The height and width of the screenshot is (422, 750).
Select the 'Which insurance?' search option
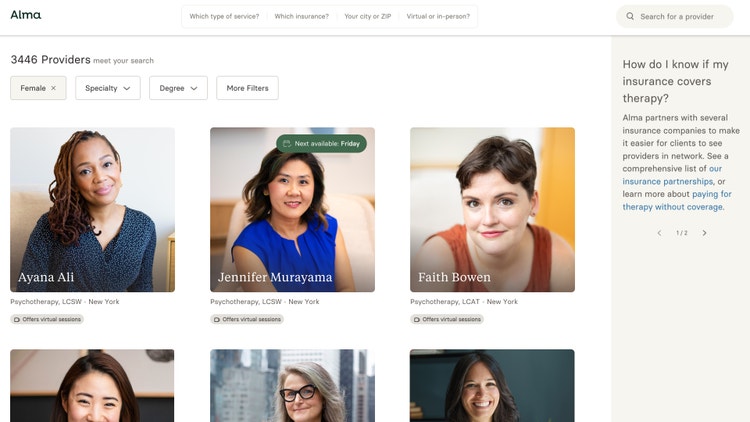point(301,16)
